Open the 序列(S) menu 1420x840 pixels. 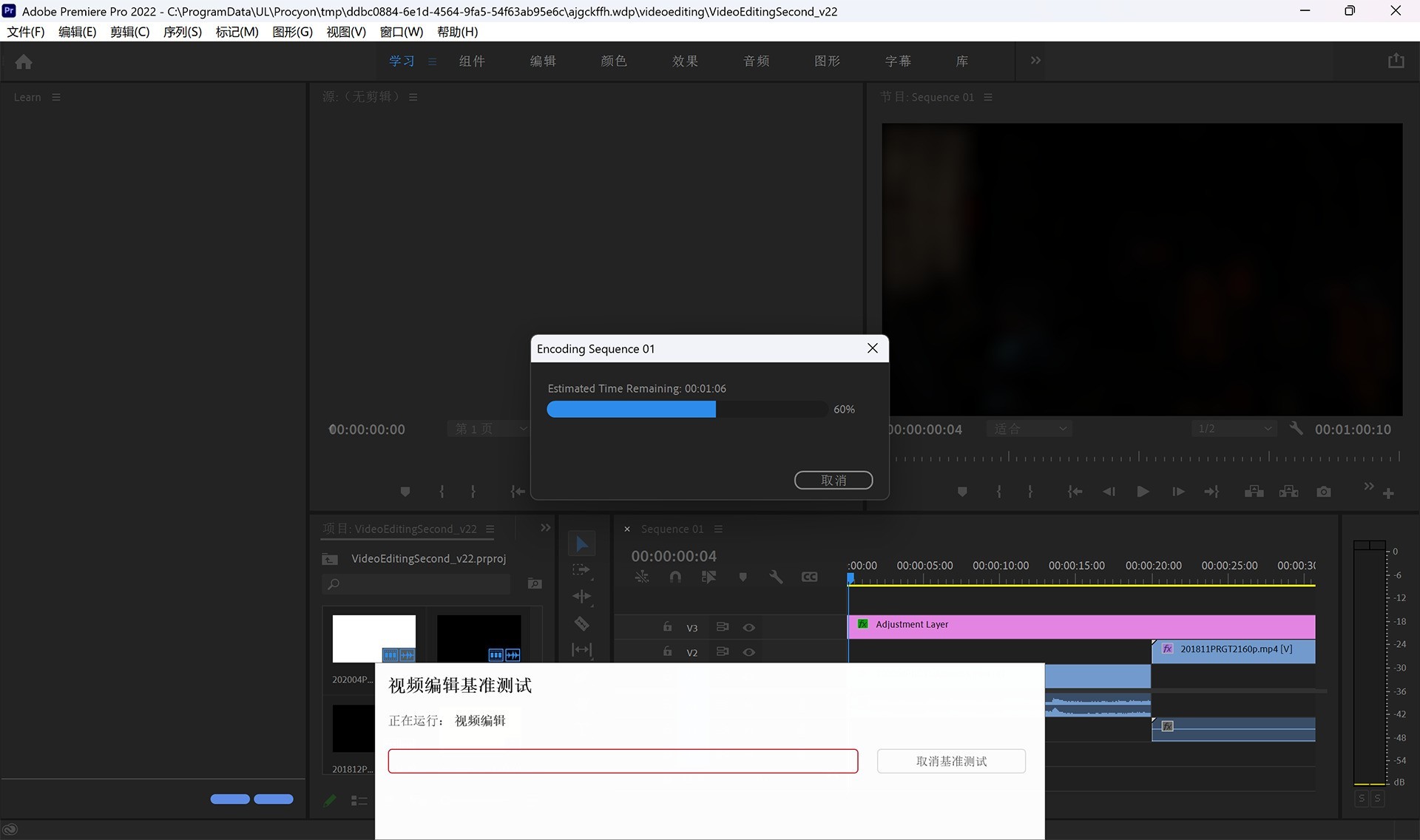point(182,32)
